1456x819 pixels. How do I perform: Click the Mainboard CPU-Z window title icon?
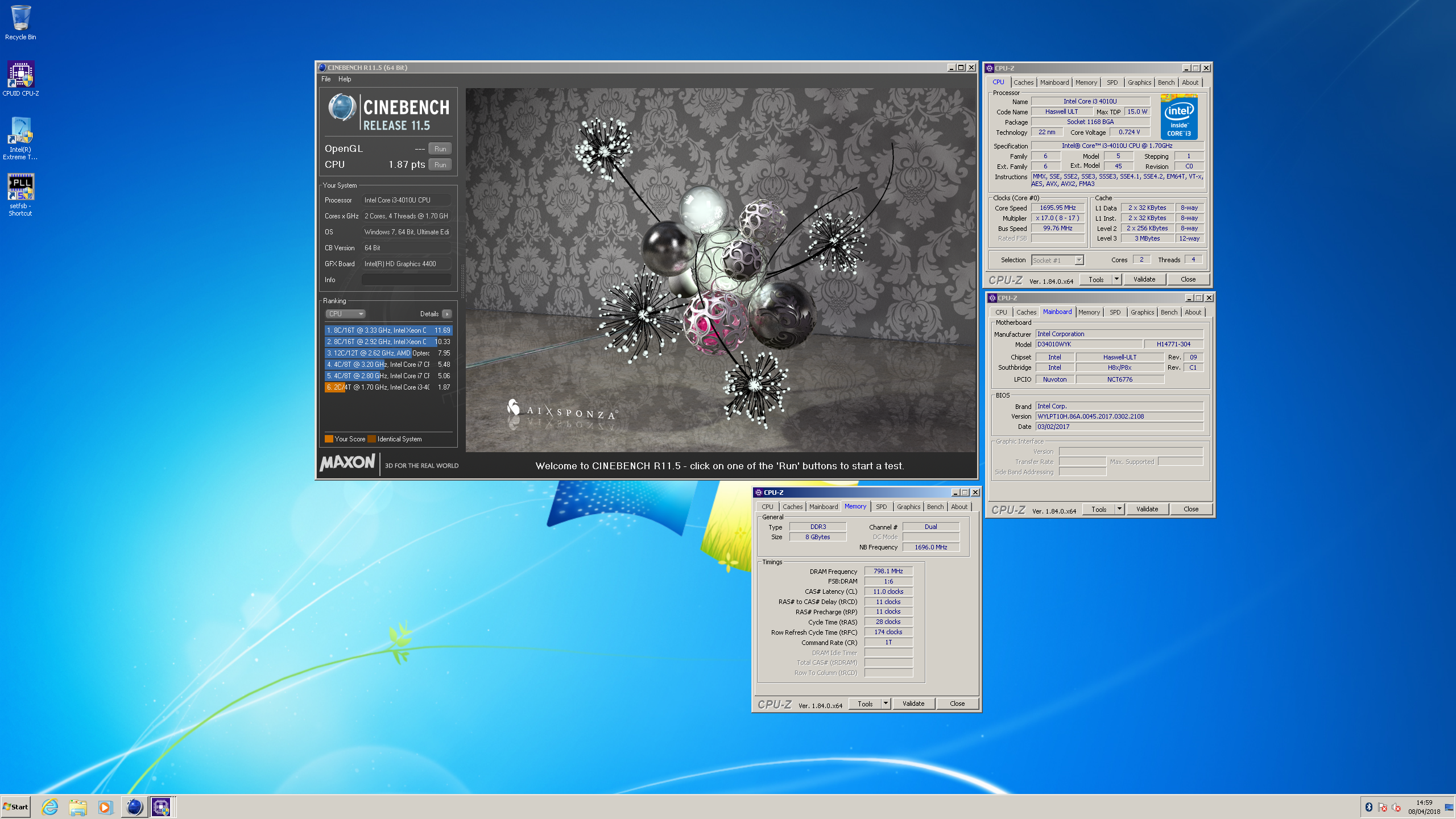coord(992,298)
